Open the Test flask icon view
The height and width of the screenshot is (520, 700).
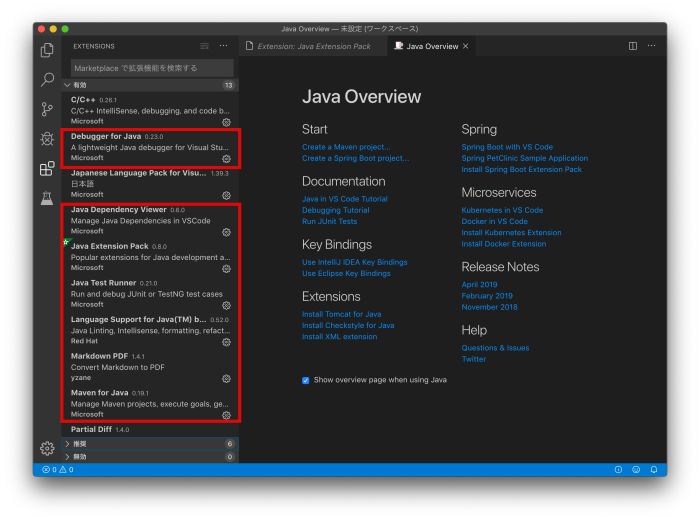47,198
